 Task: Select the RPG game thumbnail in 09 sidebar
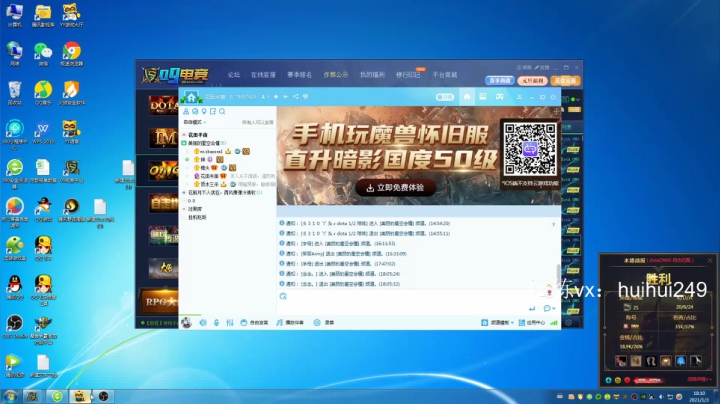(x=160, y=301)
